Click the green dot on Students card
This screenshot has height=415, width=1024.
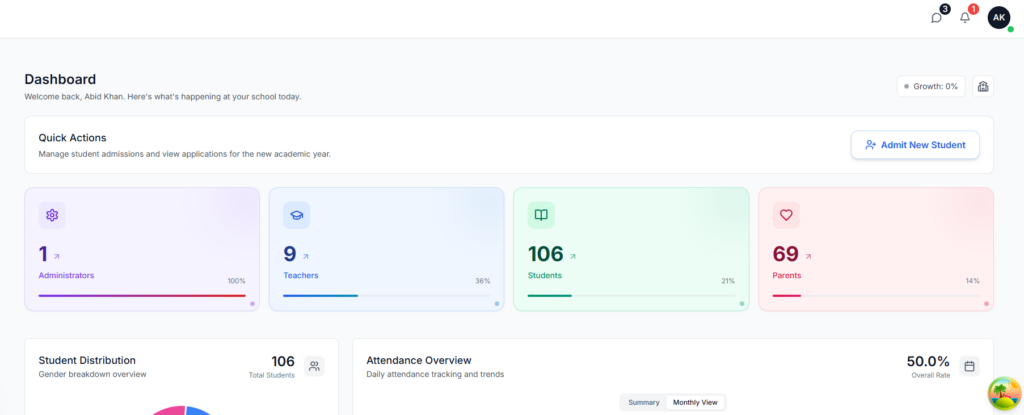pos(742,304)
